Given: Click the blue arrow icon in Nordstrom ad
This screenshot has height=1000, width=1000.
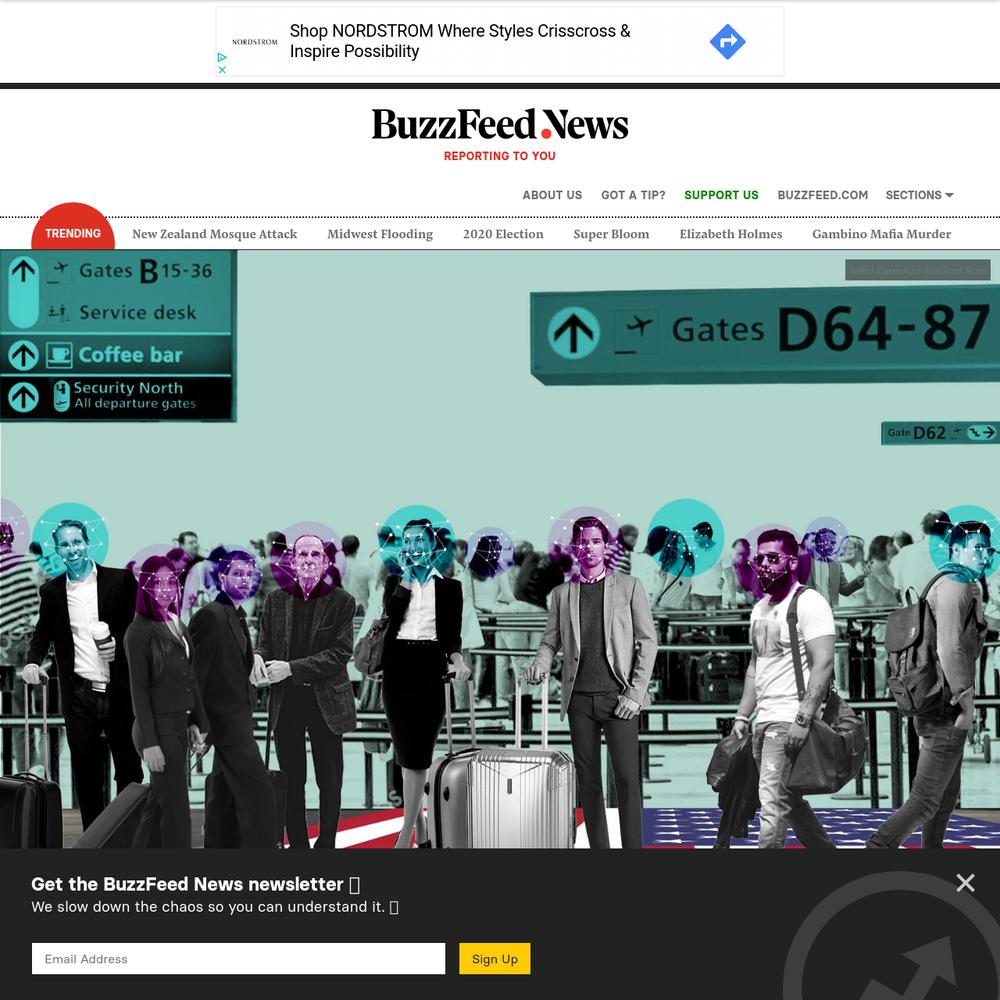Looking at the screenshot, I should tap(727, 41).
